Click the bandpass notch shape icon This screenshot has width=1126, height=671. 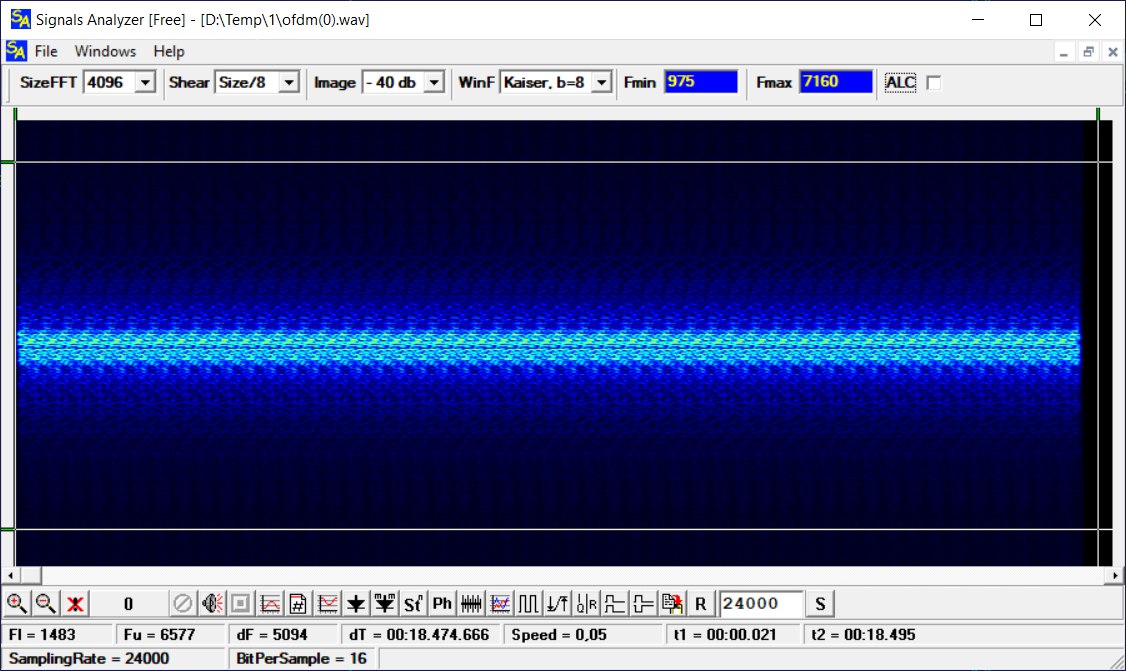pyautogui.click(x=643, y=603)
